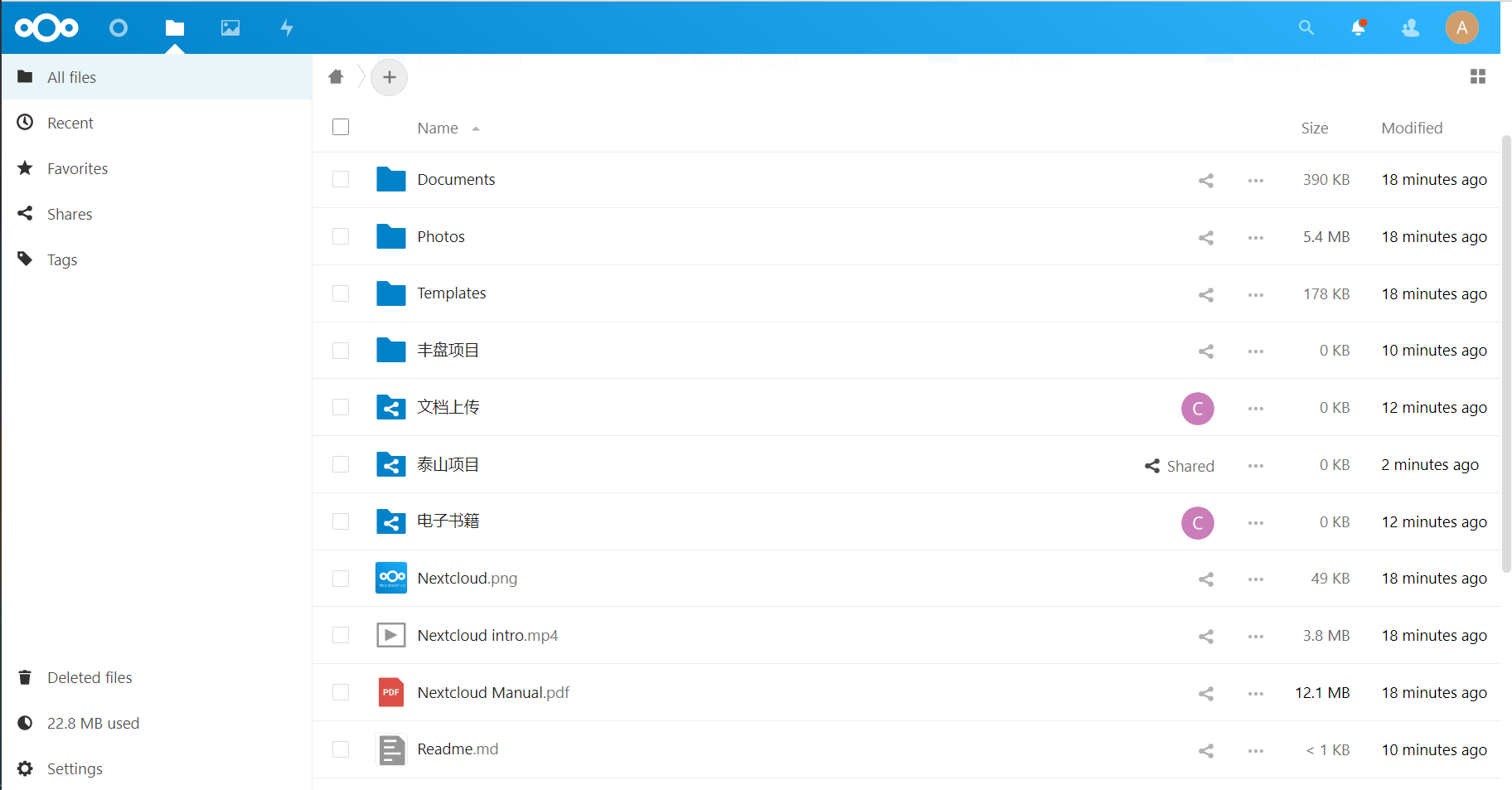
Task: Open Favorites in the sidebar
Action: [77, 168]
